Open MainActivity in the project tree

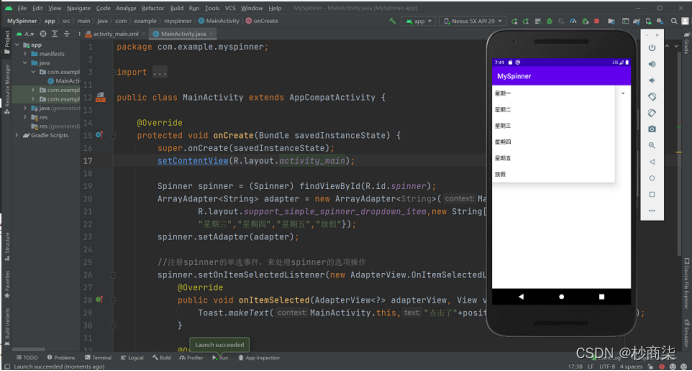64,81
